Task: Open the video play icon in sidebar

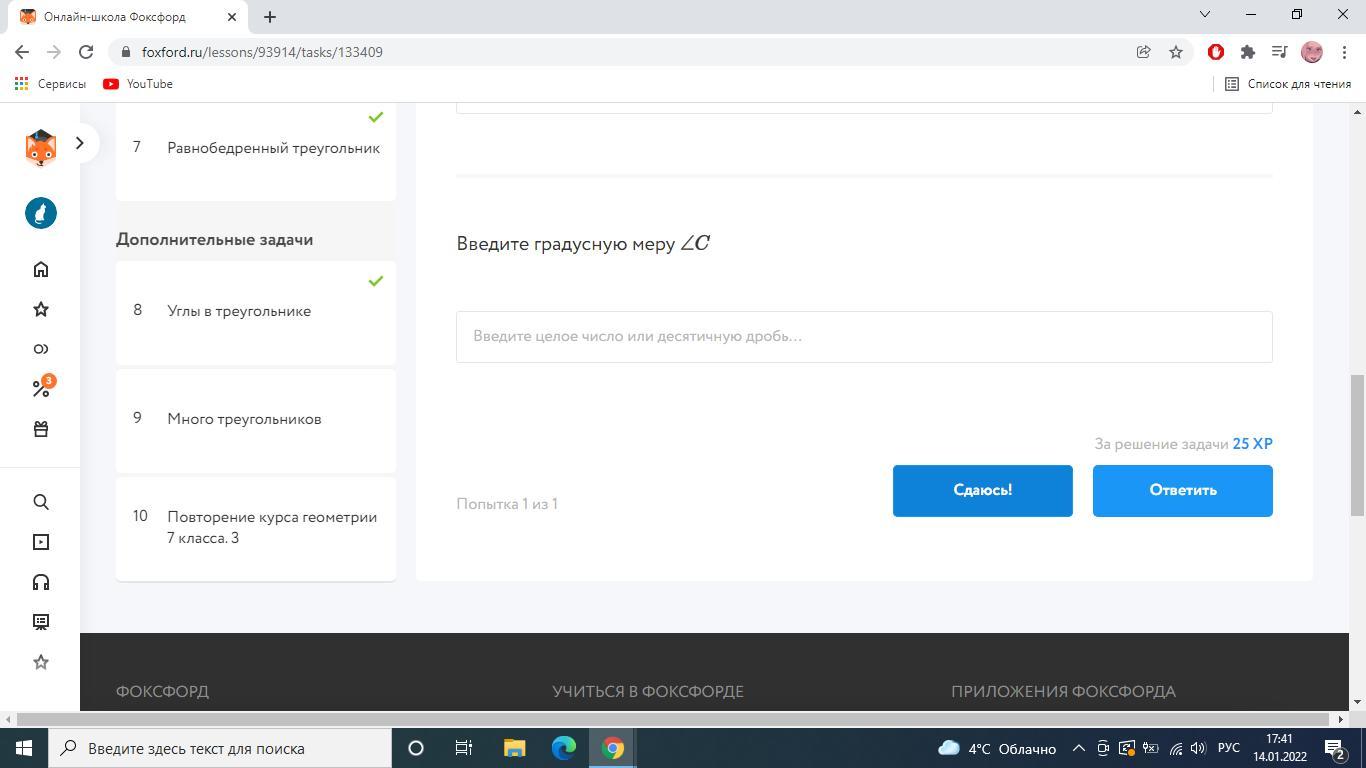Action: tap(41, 542)
